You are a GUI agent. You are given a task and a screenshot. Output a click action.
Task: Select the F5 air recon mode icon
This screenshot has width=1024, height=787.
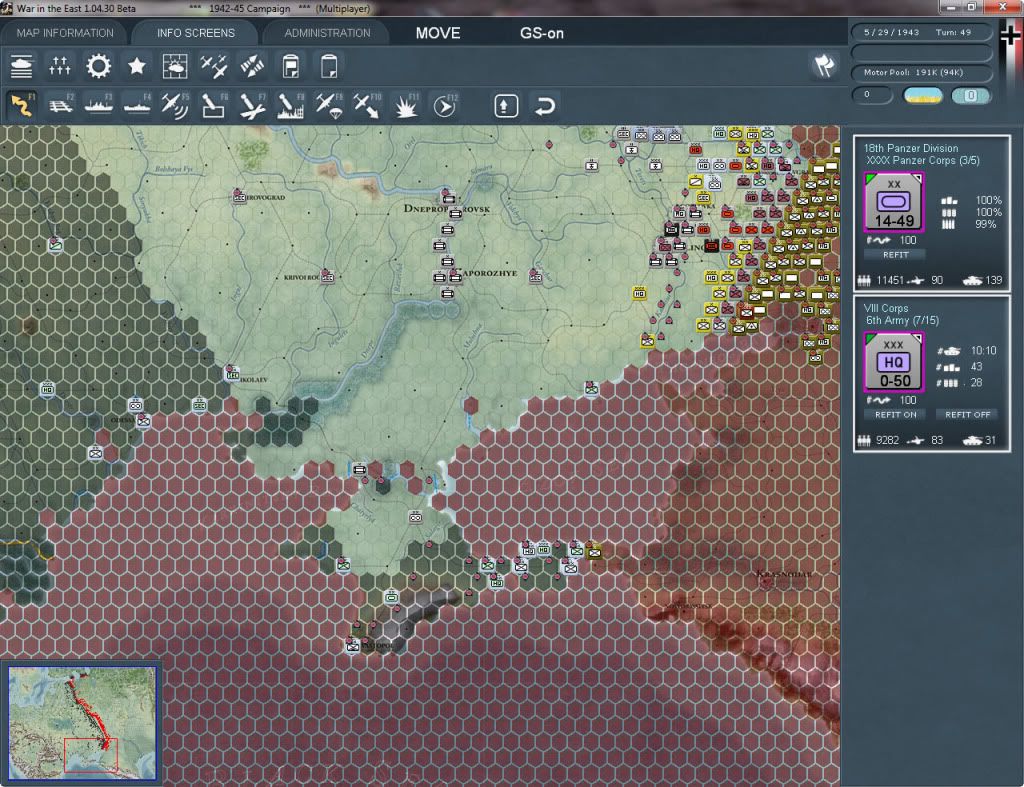[x=175, y=105]
